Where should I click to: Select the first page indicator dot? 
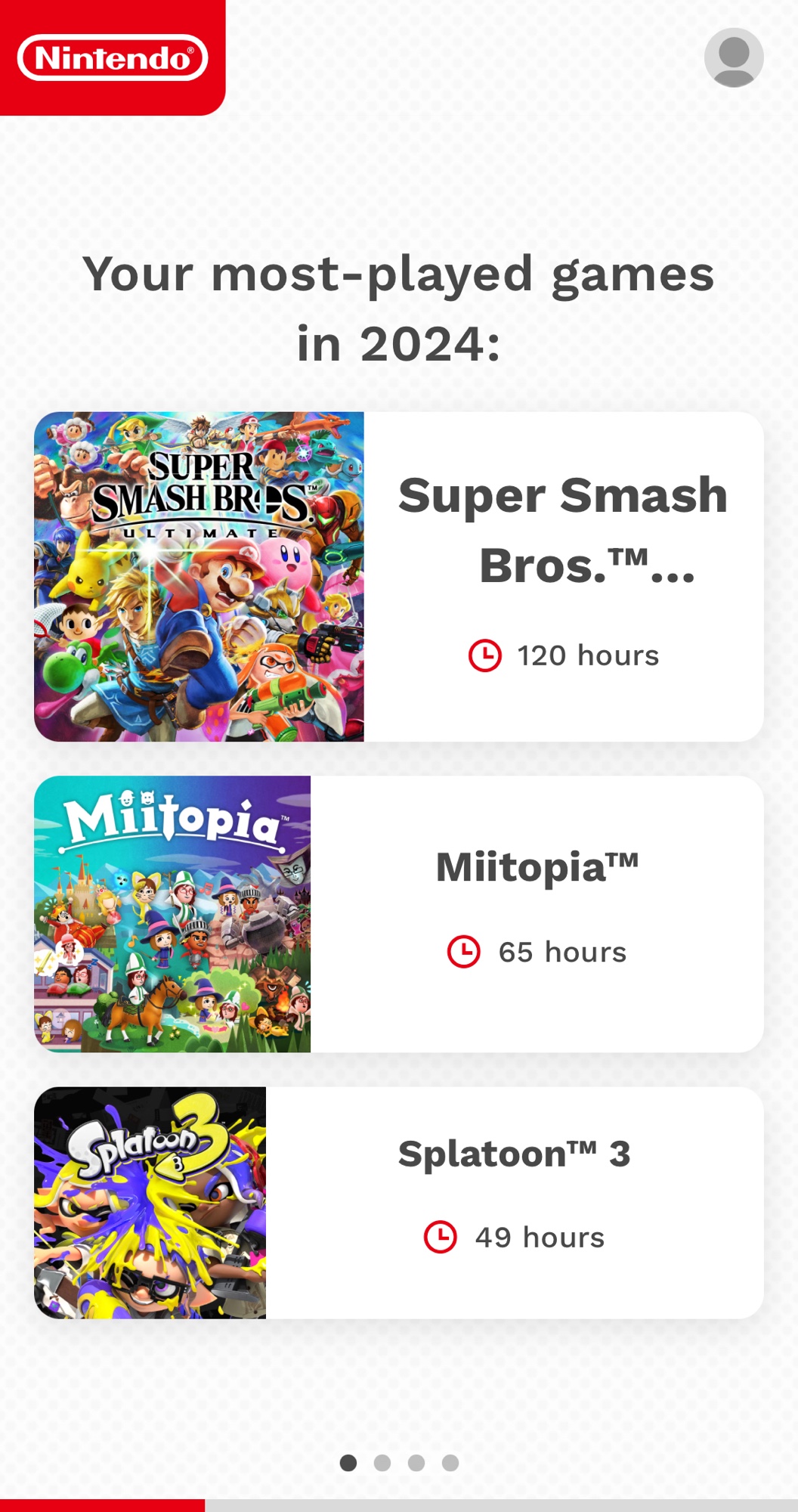[x=348, y=1463]
